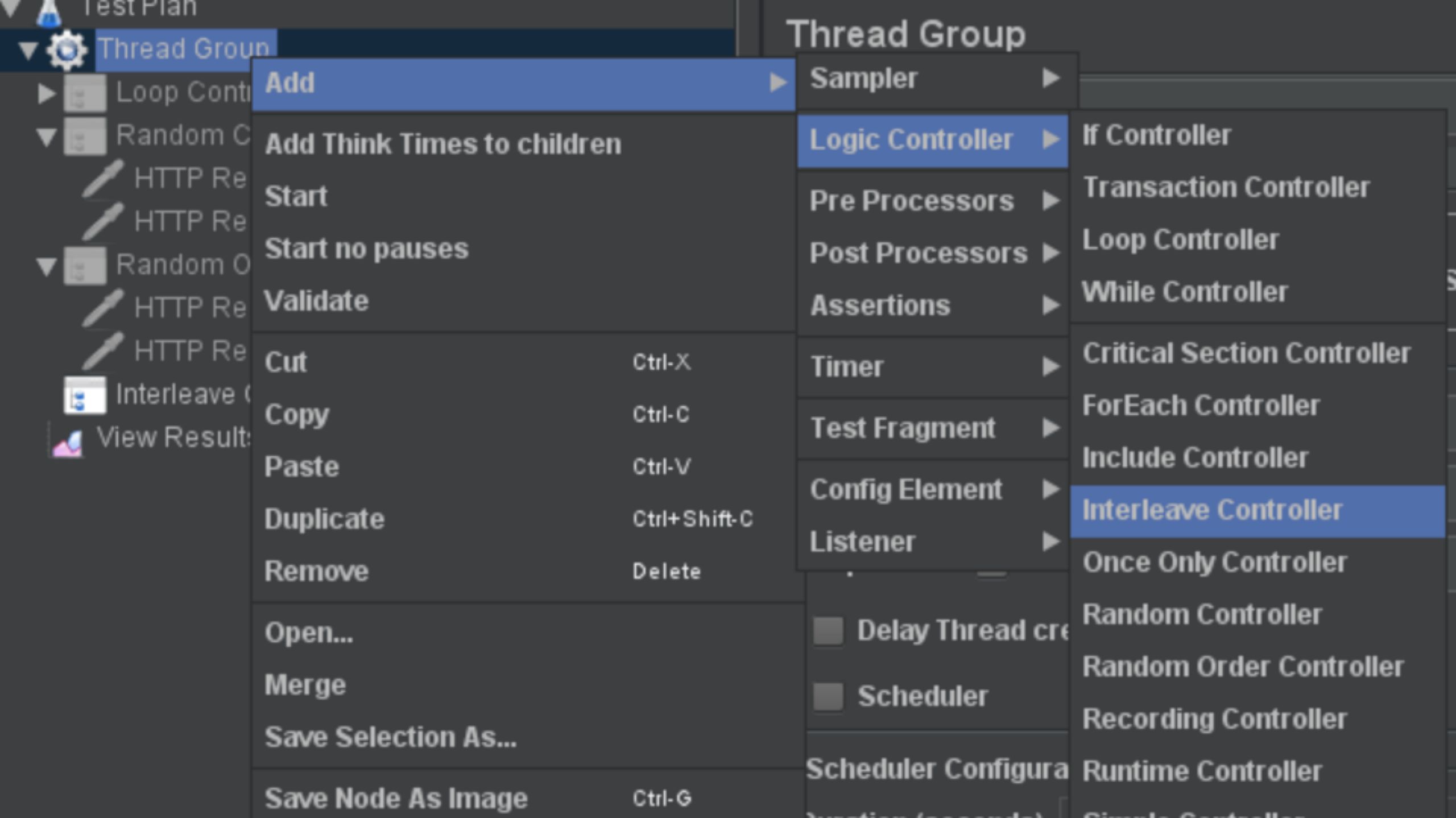
Task: Enable Delay Thread creation checkbox
Action: click(828, 630)
